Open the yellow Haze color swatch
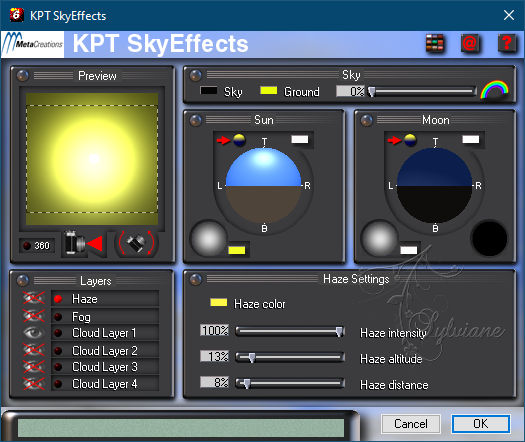This screenshot has height=442, width=525. coord(219,302)
